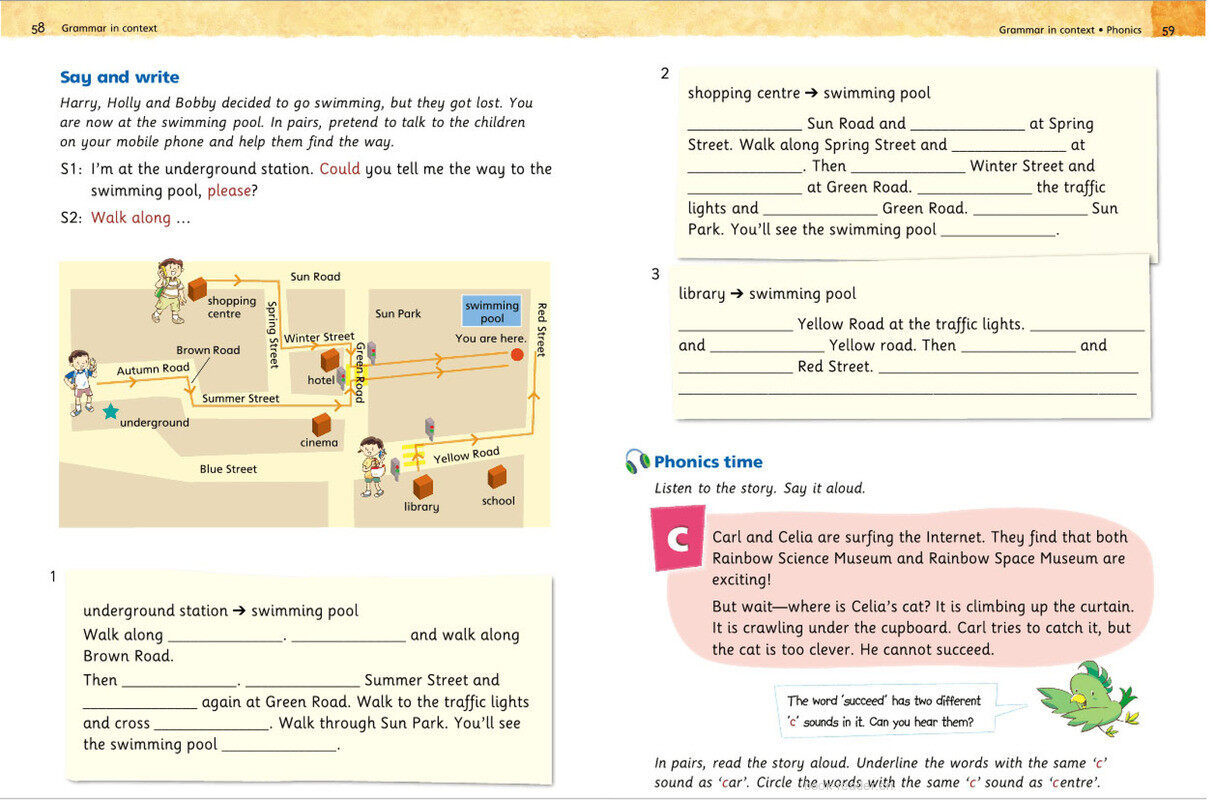Click the boy standing at Autumn Road

(79, 381)
